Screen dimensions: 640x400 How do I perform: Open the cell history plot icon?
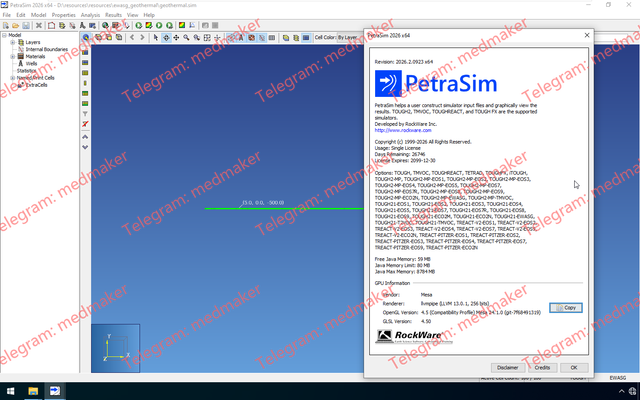click(192, 25)
